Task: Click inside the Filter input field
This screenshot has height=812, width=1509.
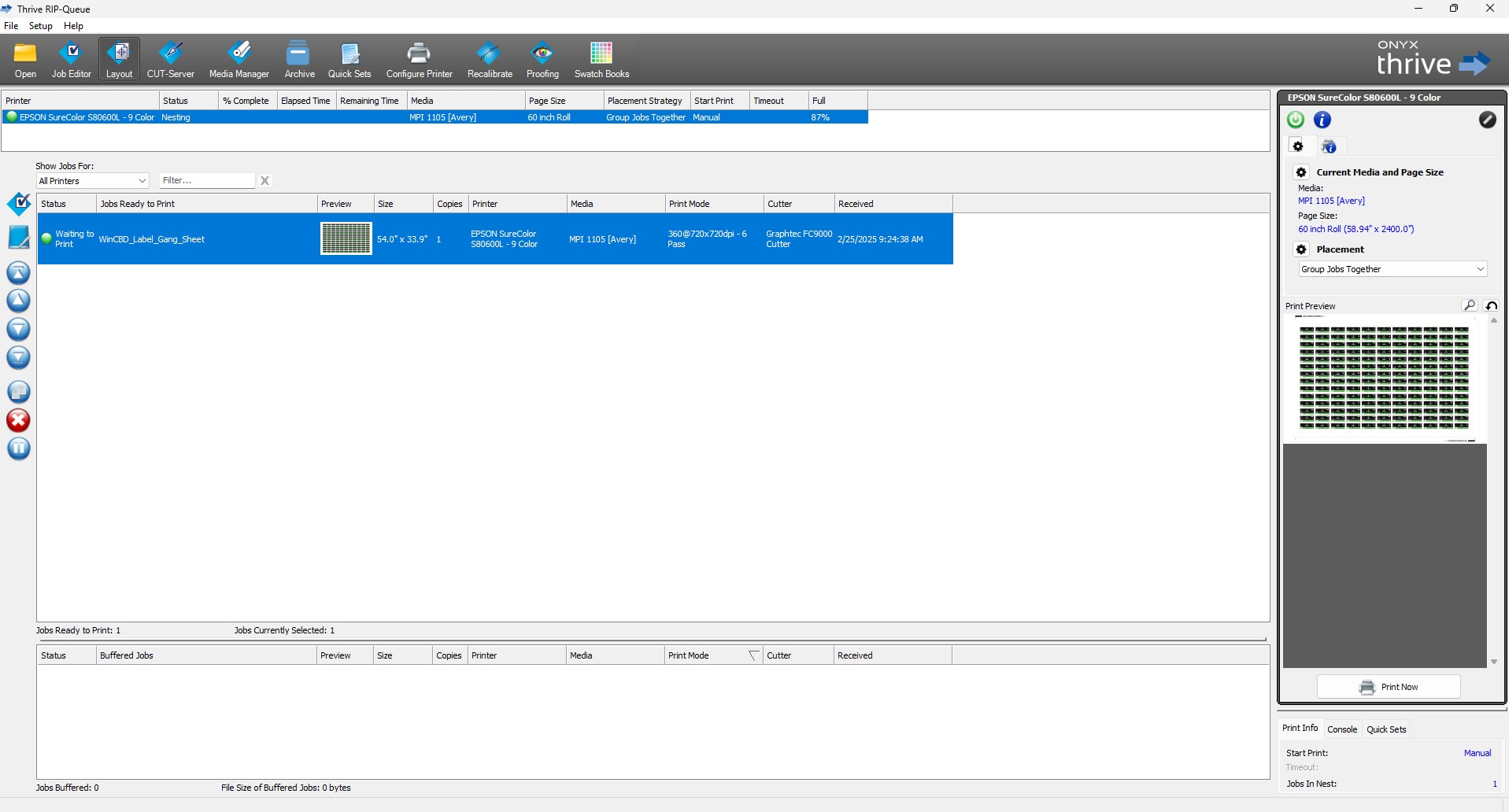Action: [207, 181]
